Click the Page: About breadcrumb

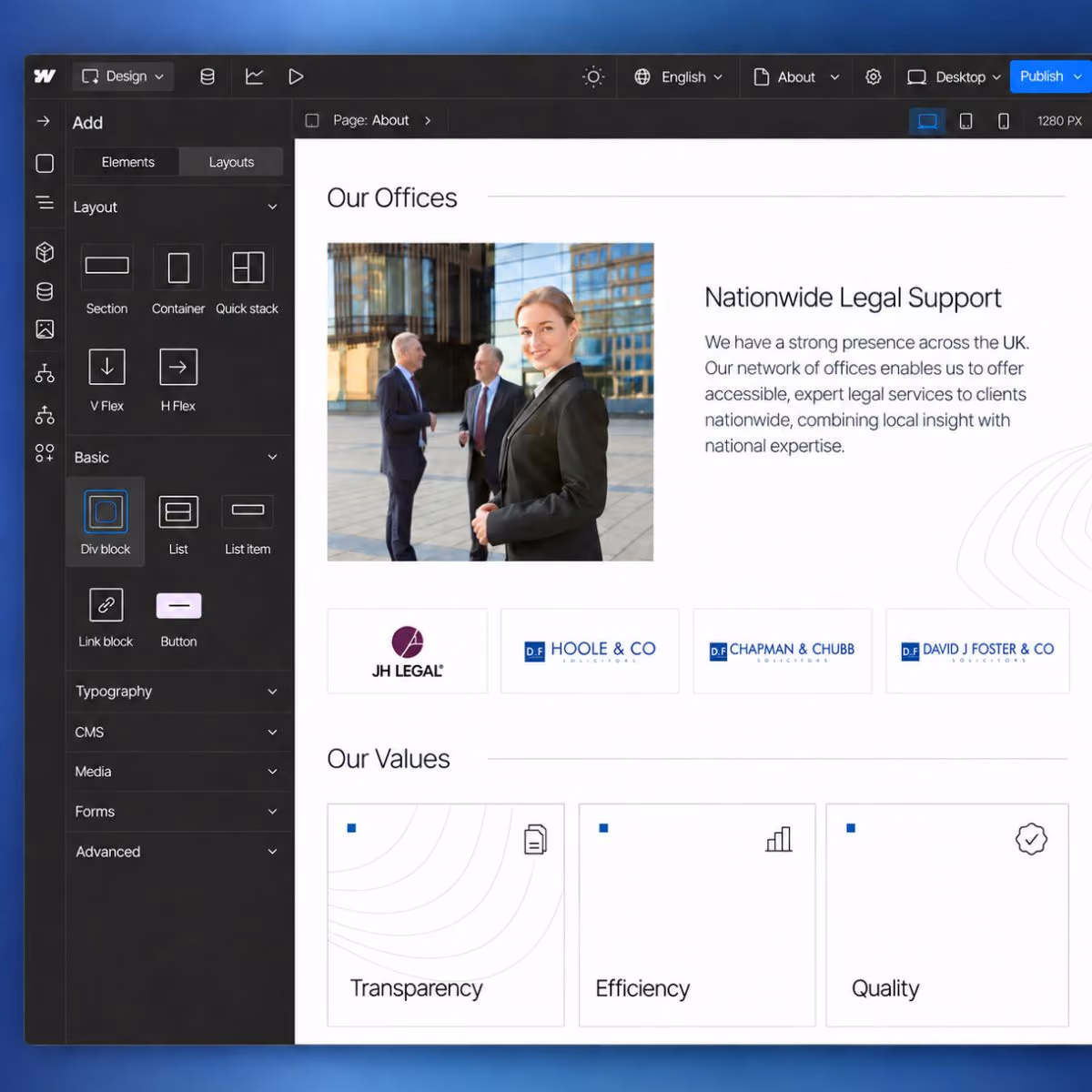[x=371, y=120]
